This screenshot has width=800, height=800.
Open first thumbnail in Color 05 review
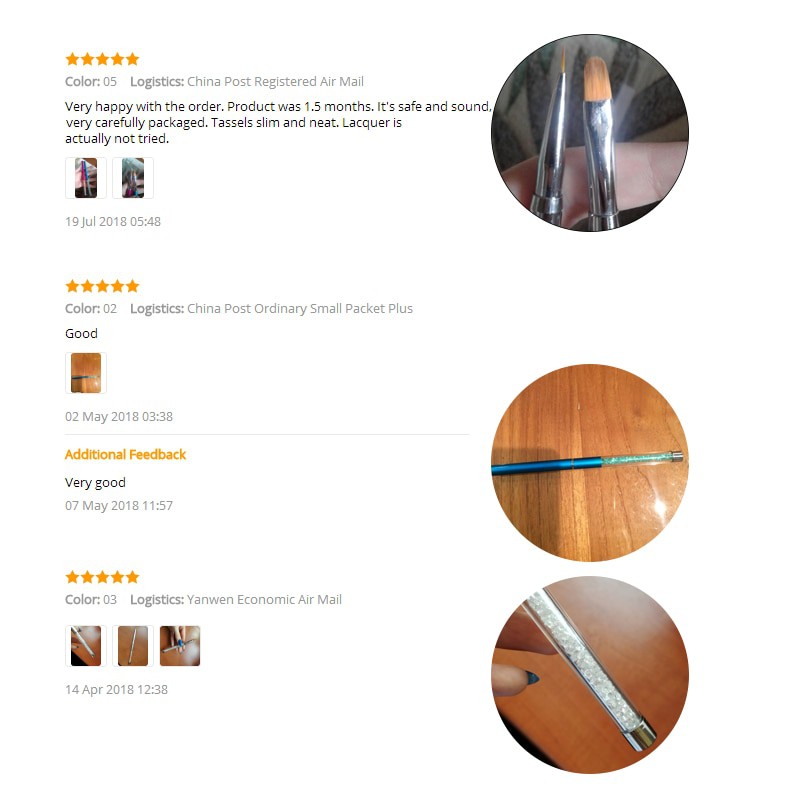pos(86,178)
